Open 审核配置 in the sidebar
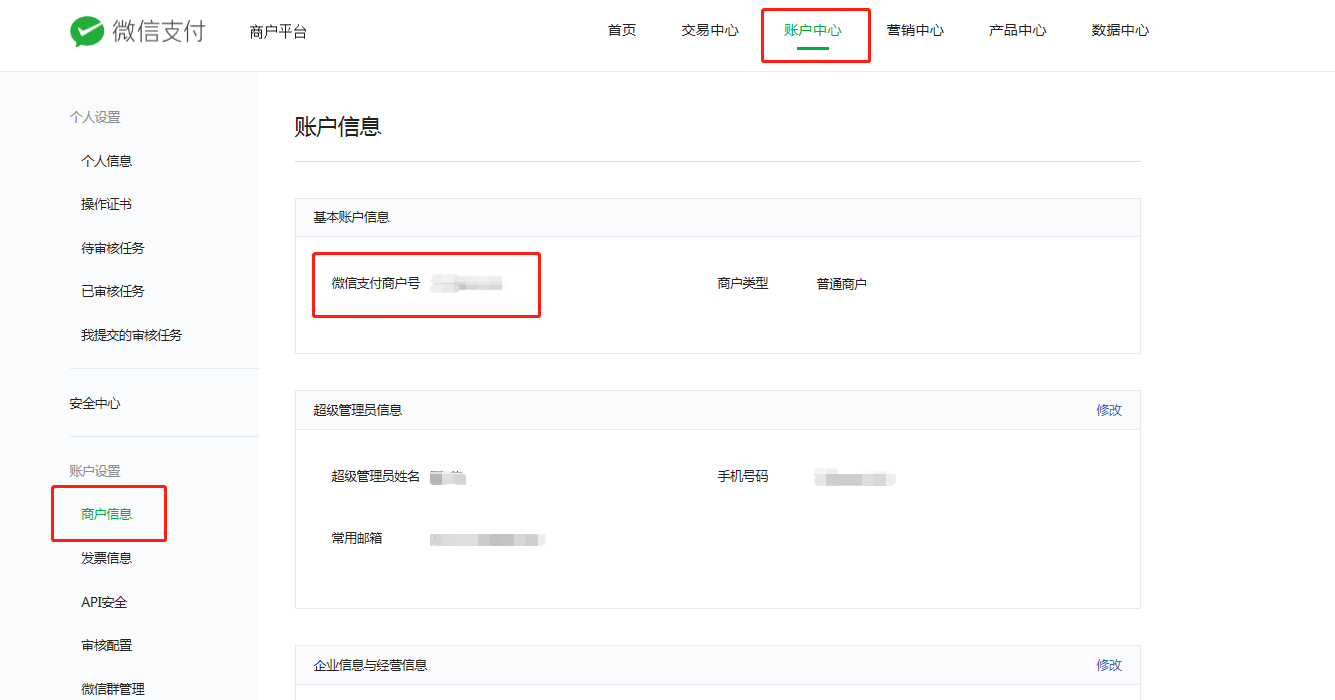Viewport: 1335px width, 700px height. (106, 645)
